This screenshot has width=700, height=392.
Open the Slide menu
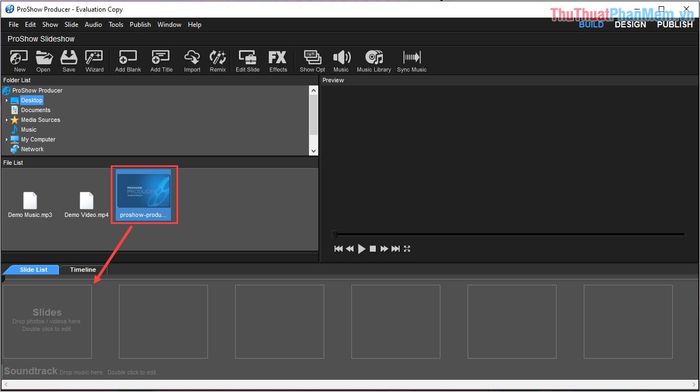click(x=71, y=25)
